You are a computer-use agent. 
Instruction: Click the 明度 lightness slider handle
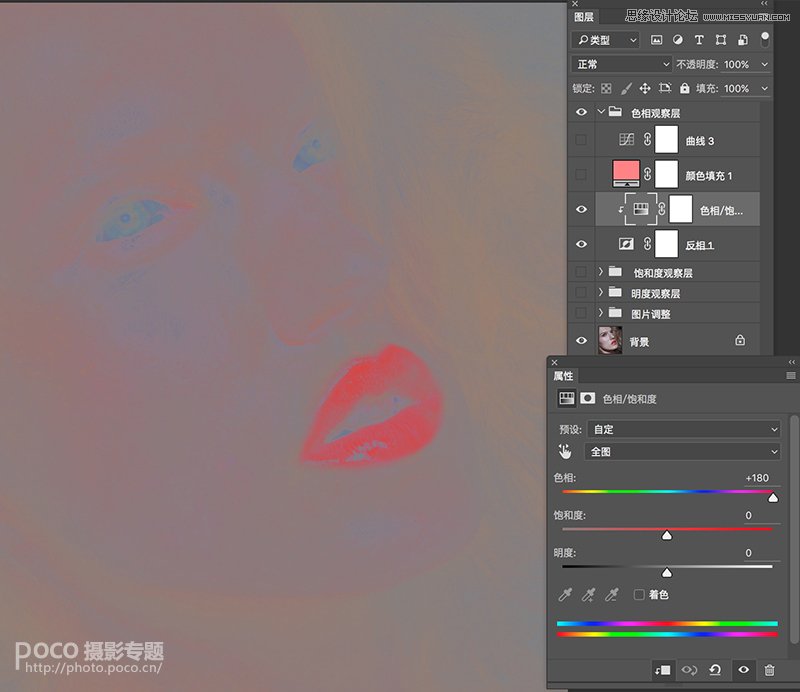pyautogui.click(x=667, y=573)
